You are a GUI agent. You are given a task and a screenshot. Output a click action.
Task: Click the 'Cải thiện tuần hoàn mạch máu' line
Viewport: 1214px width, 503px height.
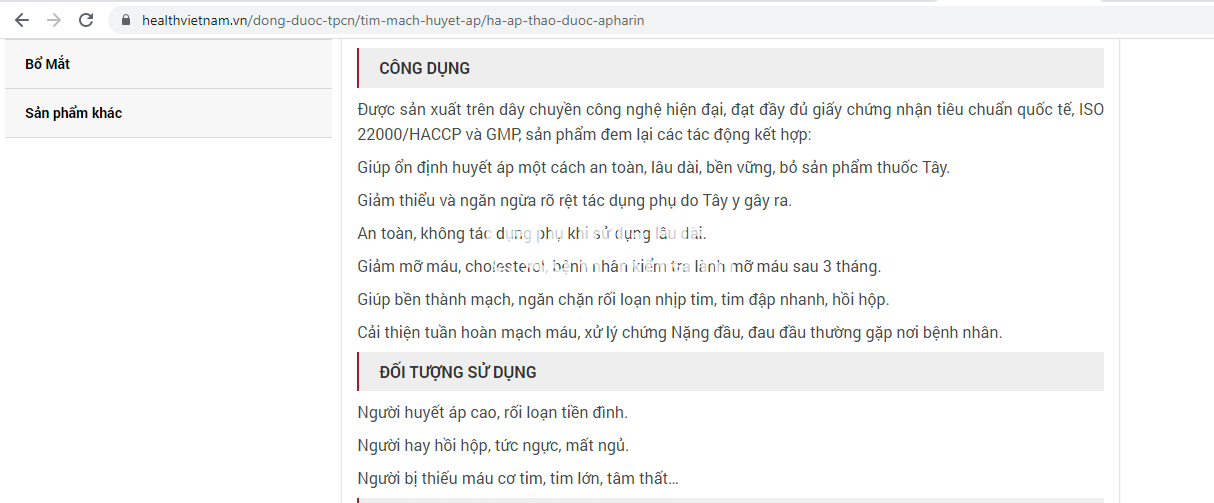click(679, 332)
